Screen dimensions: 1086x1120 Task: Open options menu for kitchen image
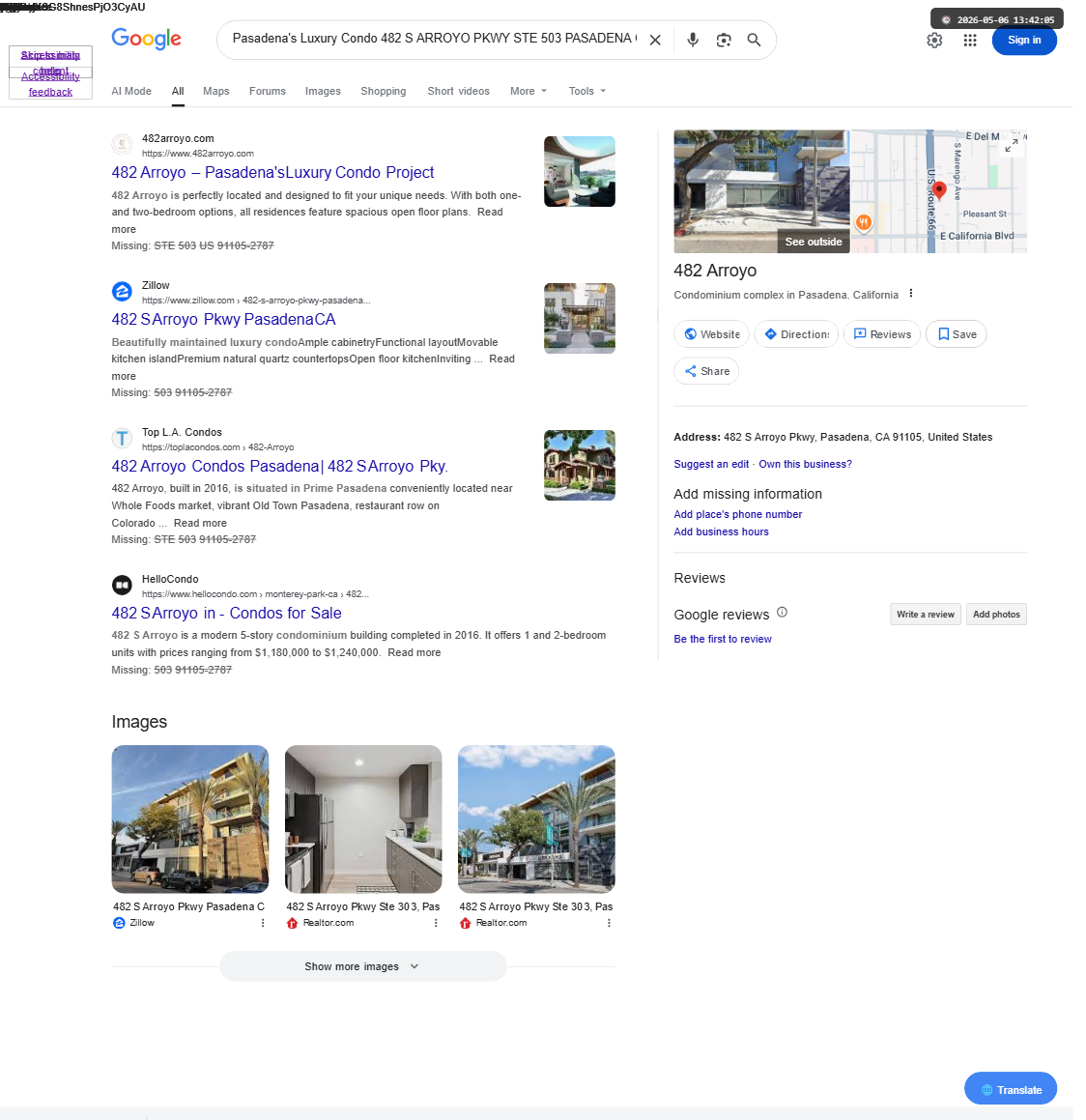[436, 923]
